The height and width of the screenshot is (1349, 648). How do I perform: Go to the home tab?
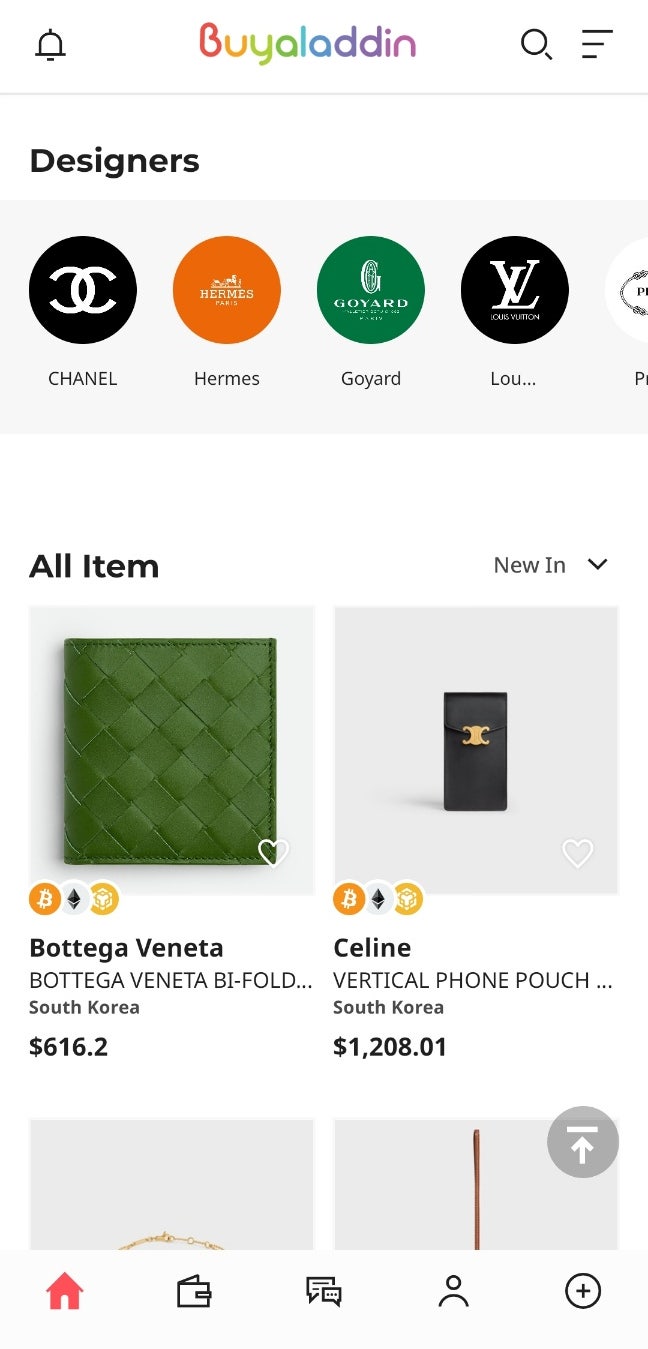click(65, 1292)
